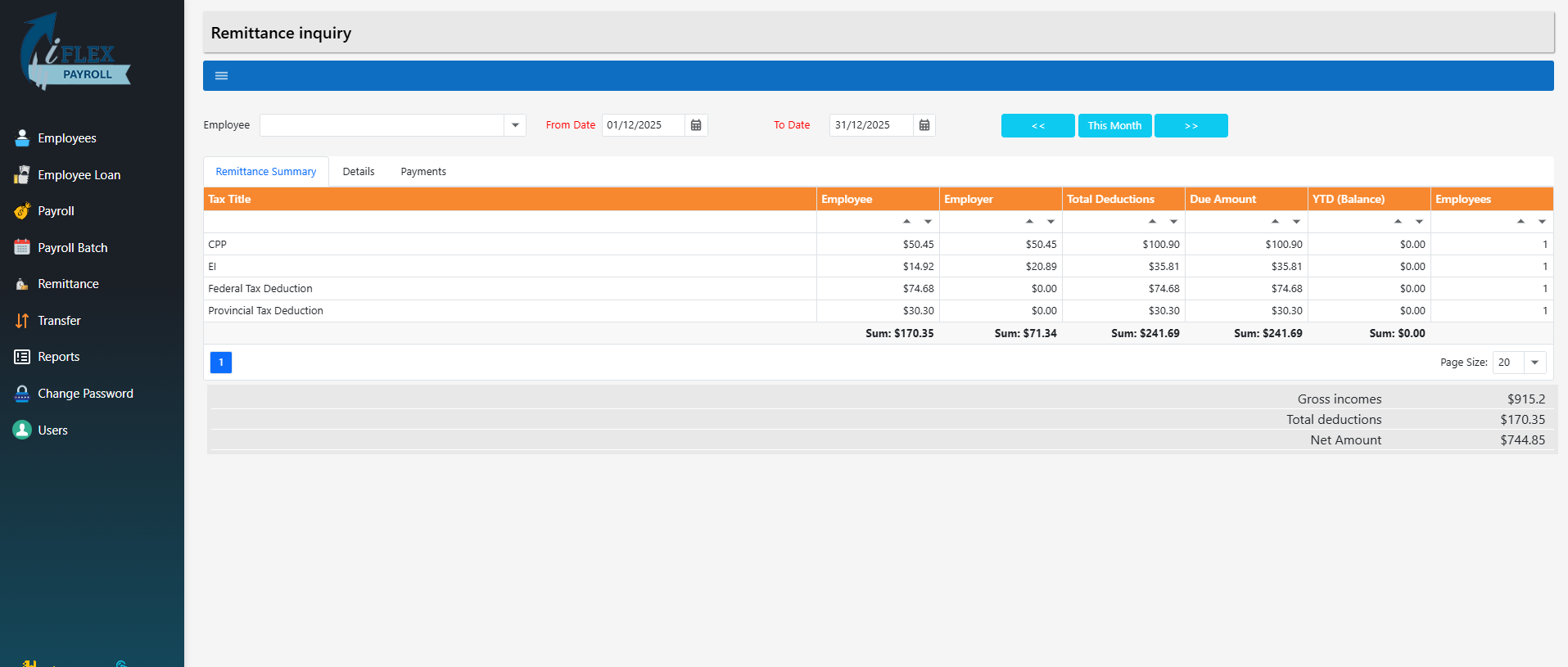Click the $20.89 Employer value for EI
The width and height of the screenshot is (1568, 667).
click(x=1041, y=267)
